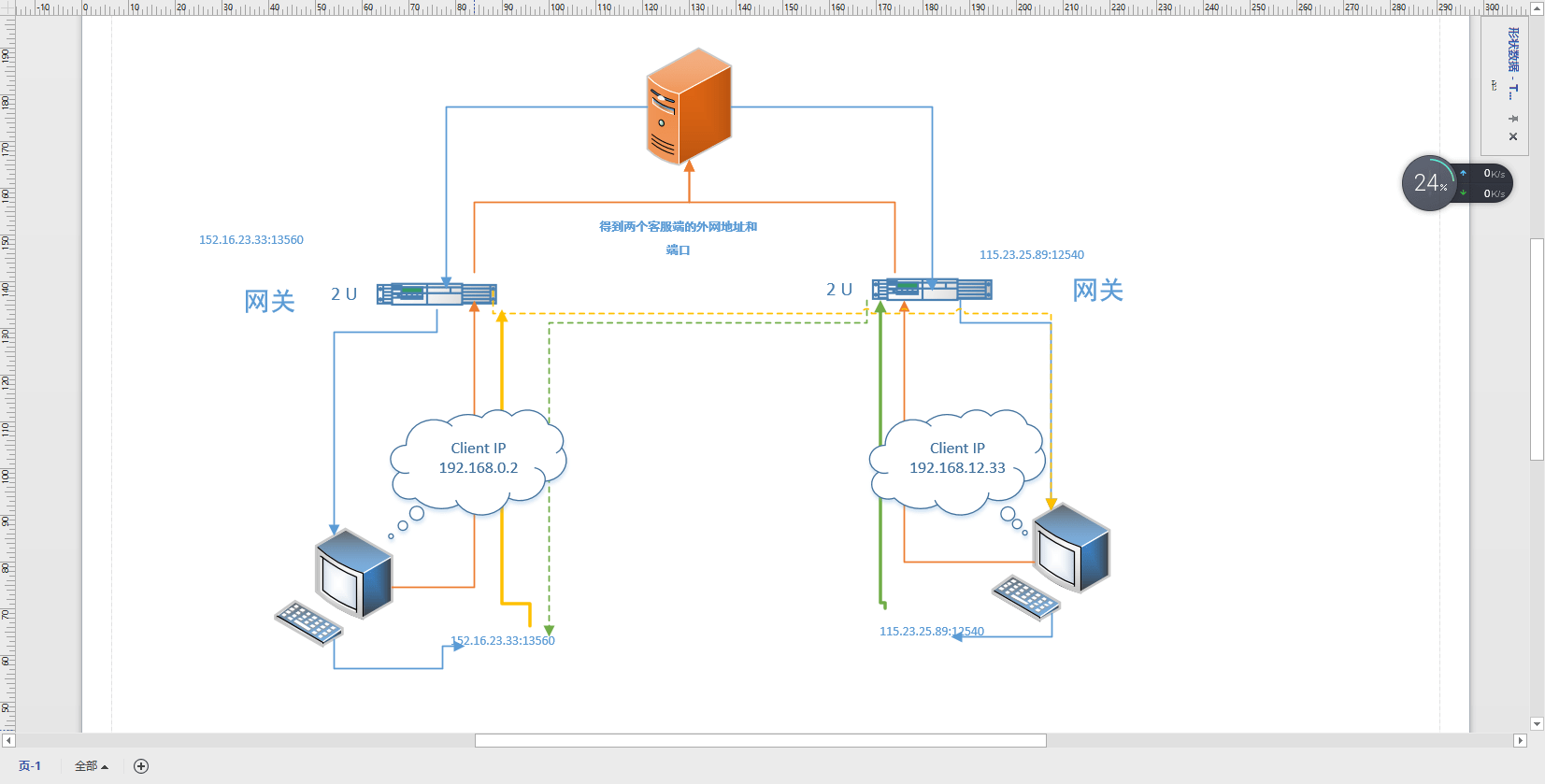The width and height of the screenshot is (1545, 784).
Task: Click the horizontal scrollbar right arrow
Action: click(x=1520, y=740)
